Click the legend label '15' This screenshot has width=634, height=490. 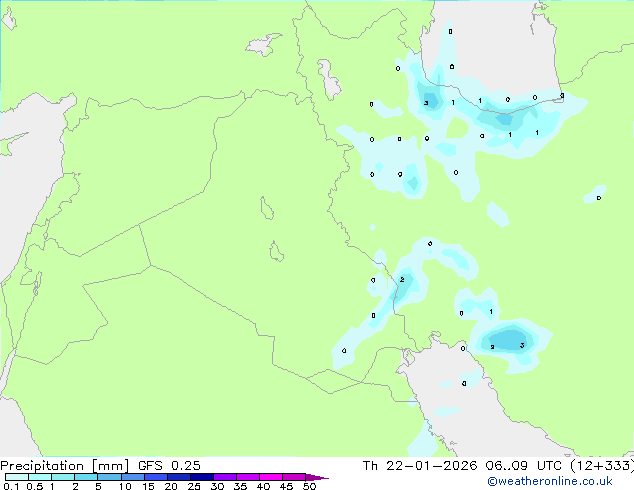(148, 486)
